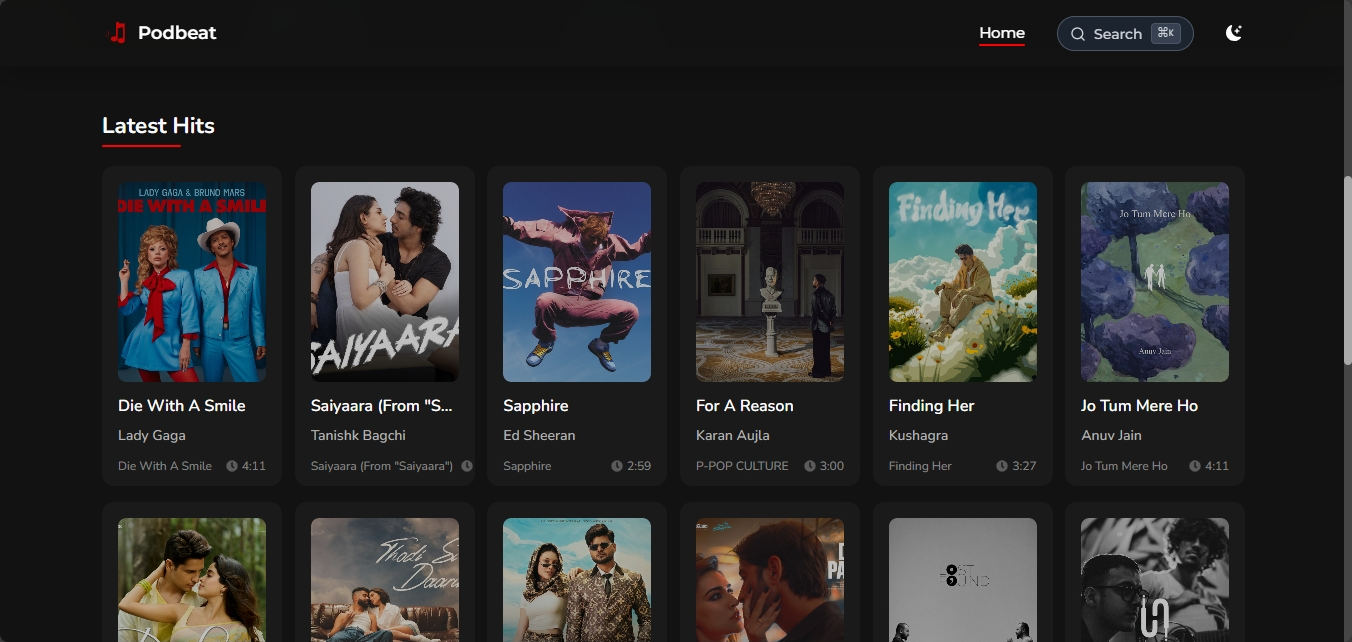Click the clock icon beside 4:11 on Die With A Smile
Viewport: 1352px width, 642px height.
(232, 466)
